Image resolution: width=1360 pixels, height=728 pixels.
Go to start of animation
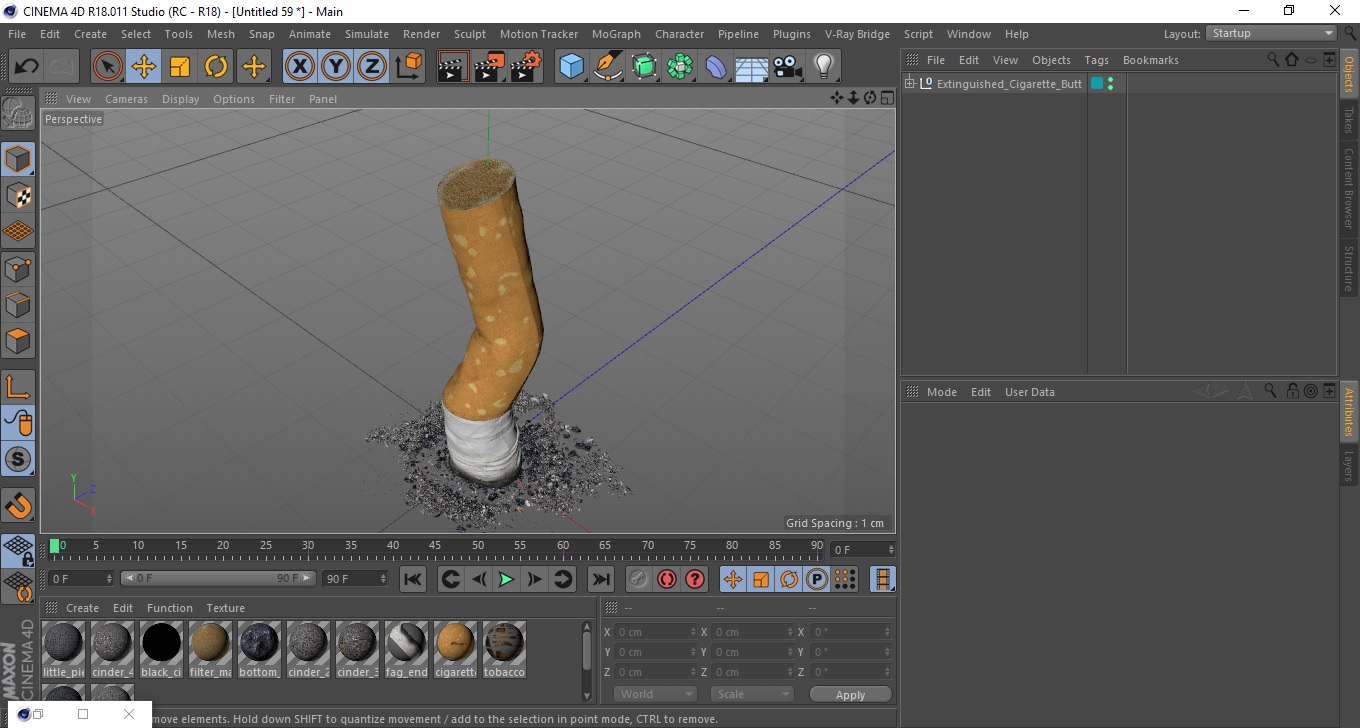(412, 579)
